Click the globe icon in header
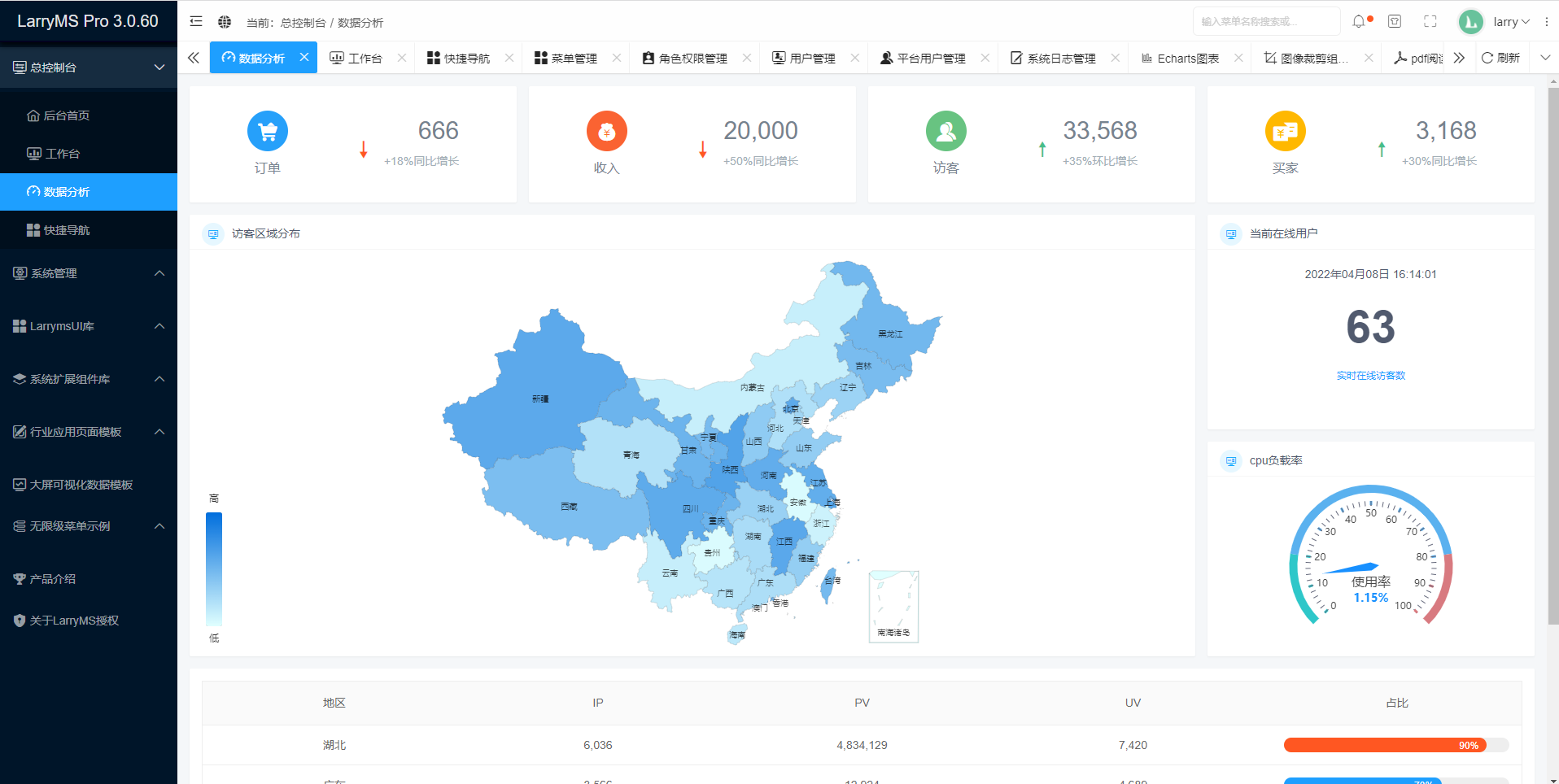1559x784 pixels. point(225,21)
